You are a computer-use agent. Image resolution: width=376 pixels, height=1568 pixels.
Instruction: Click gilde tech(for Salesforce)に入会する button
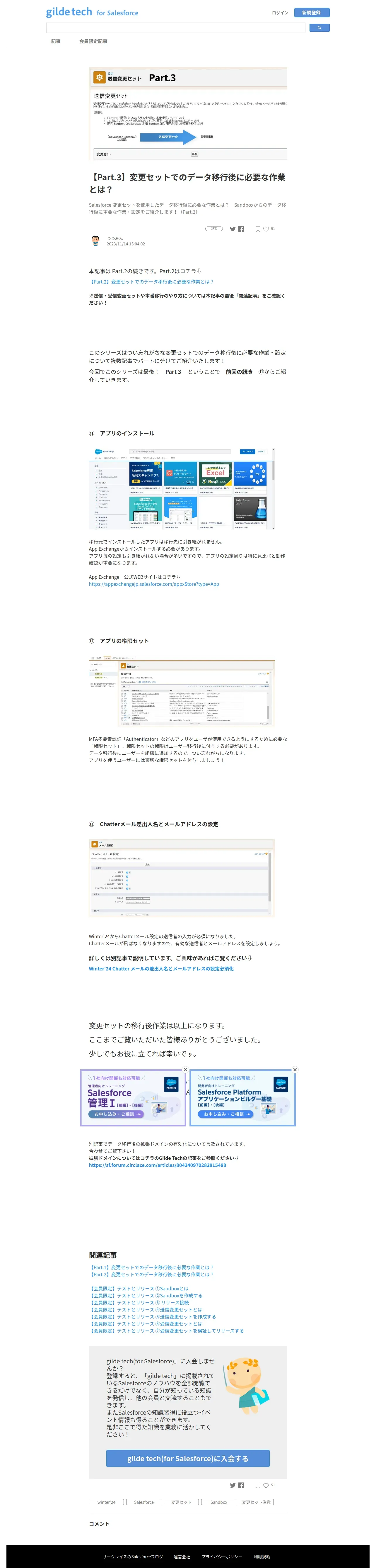(x=188, y=1458)
